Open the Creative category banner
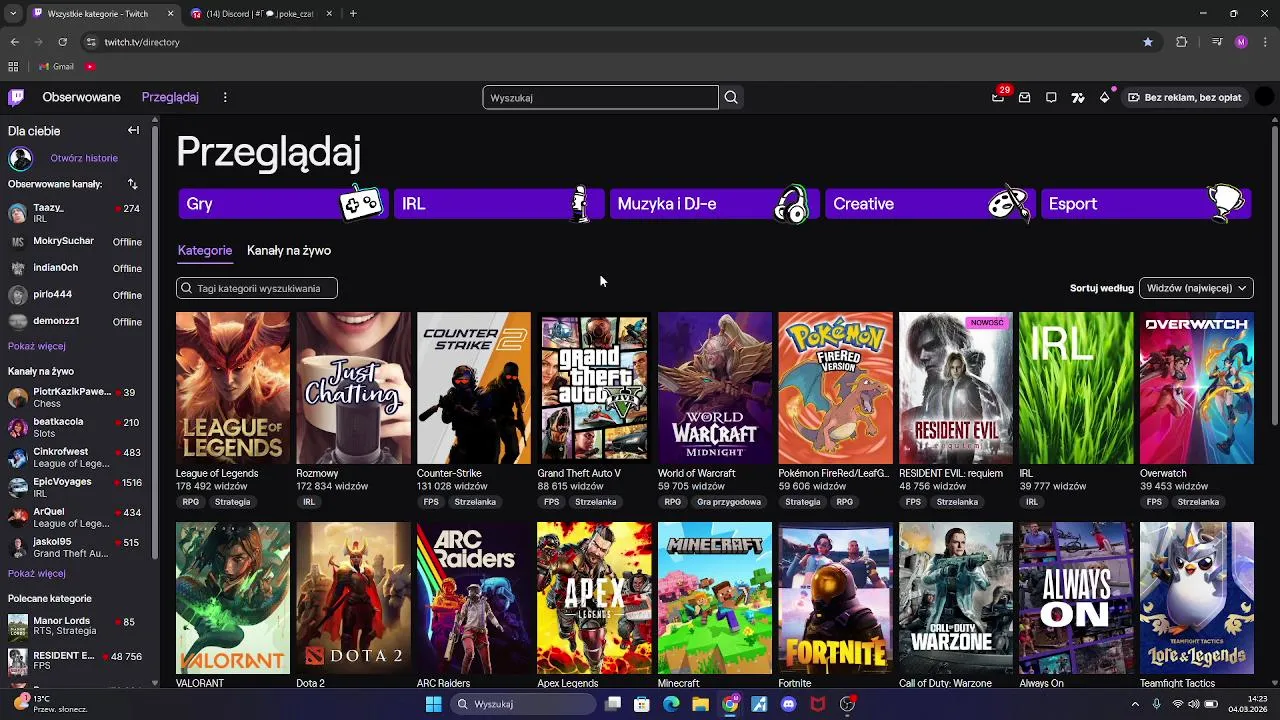 (x=930, y=204)
